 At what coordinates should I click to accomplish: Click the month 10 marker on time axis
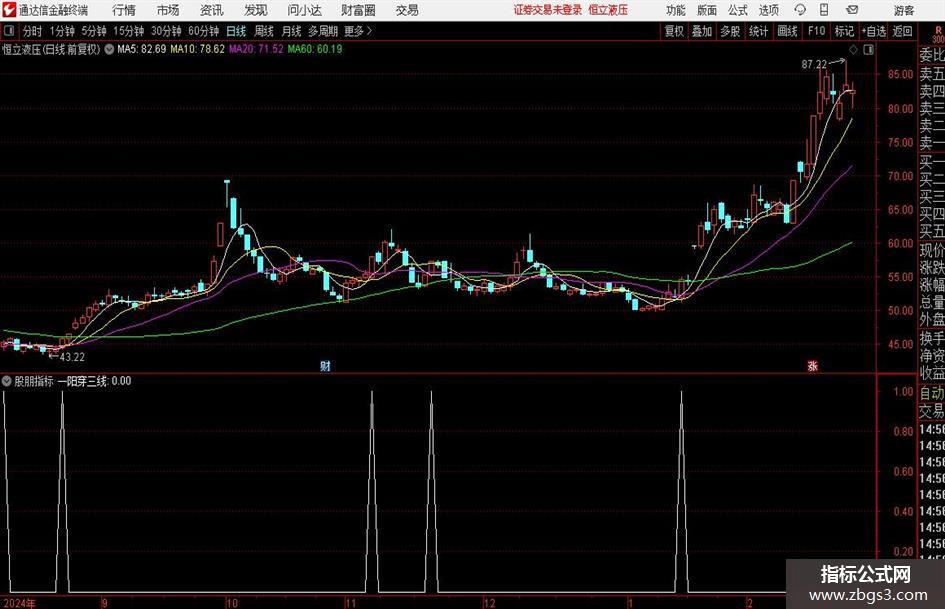click(232, 603)
